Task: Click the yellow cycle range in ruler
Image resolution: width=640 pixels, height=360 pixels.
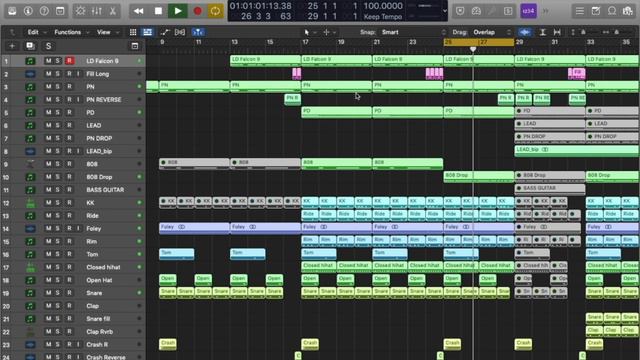Action: point(479,42)
